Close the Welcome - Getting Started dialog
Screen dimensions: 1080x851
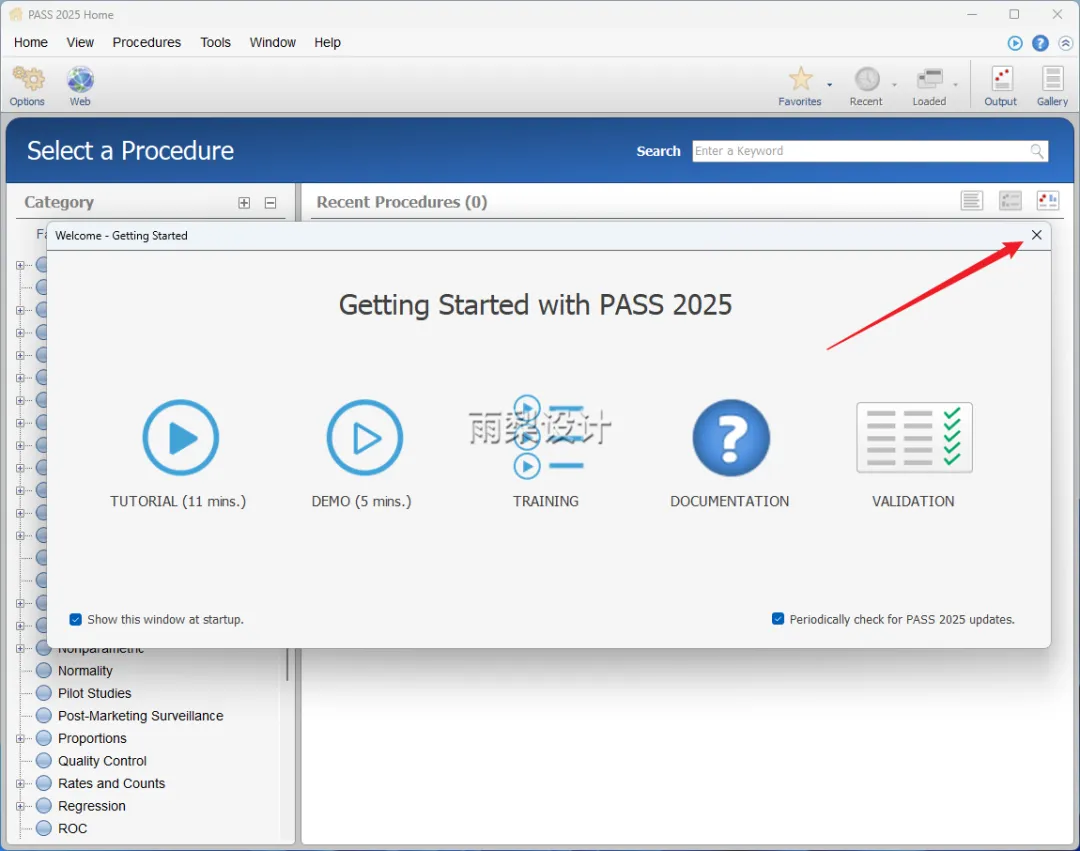coord(1037,235)
